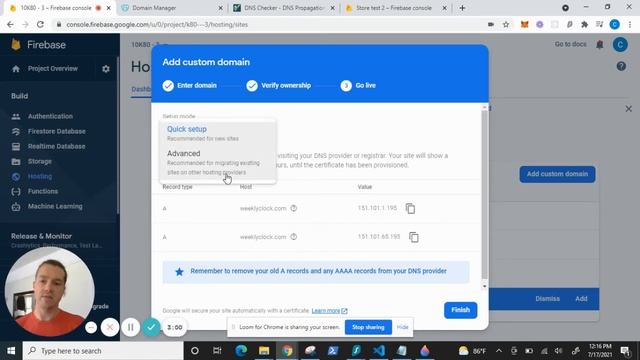
Task: Open Hosting in the sidebar
Action: (40, 176)
